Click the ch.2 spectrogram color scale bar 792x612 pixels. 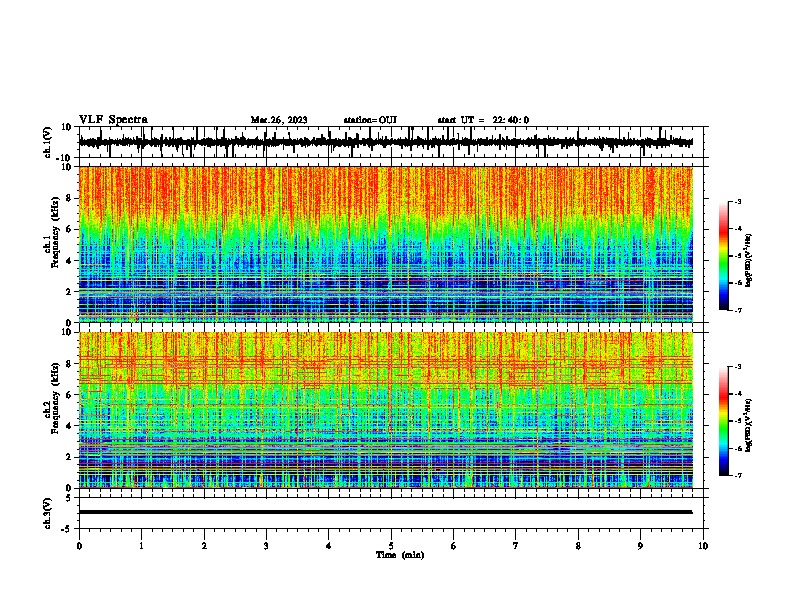coord(723,421)
